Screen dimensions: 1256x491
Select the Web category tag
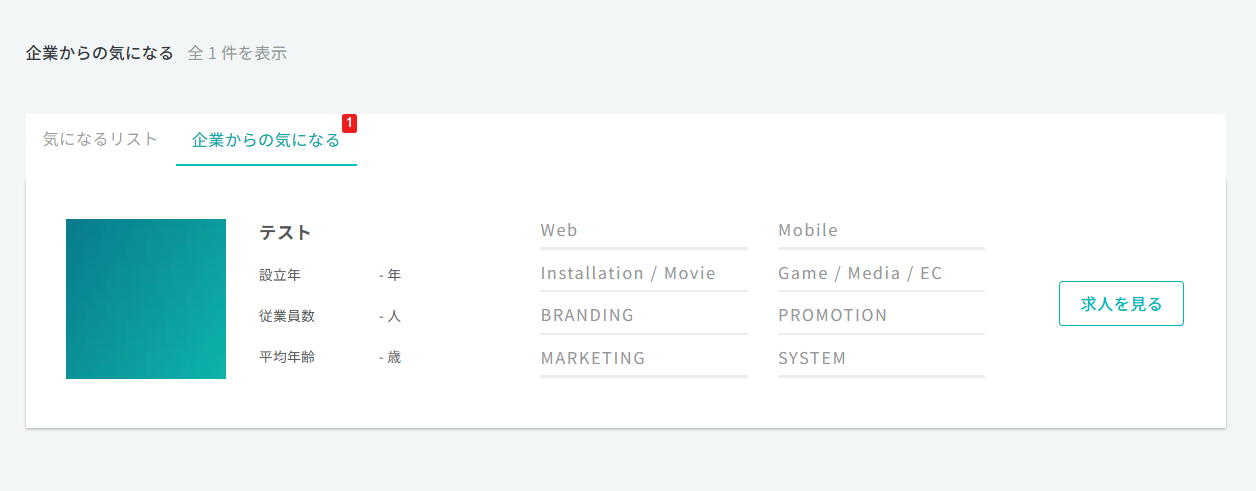tap(559, 231)
